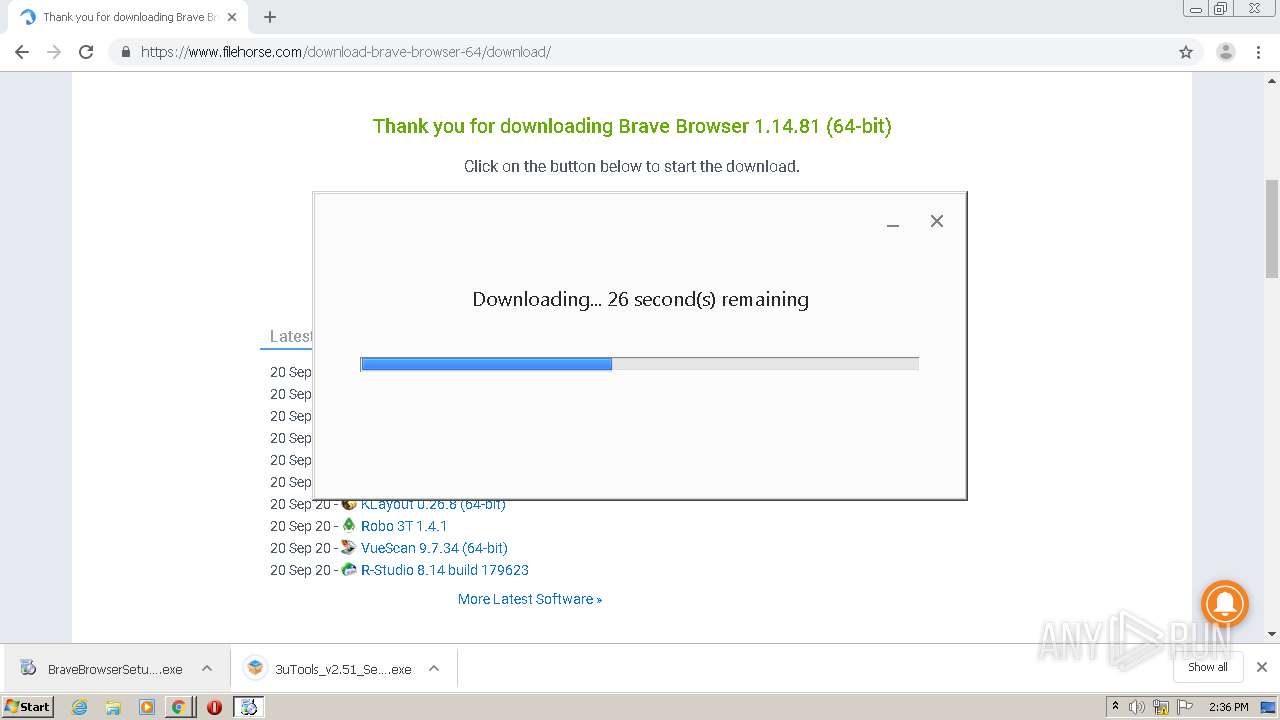This screenshot has height=720, width=1280.
Task: Click the R-Studio icon
Action: click(349, 569)
